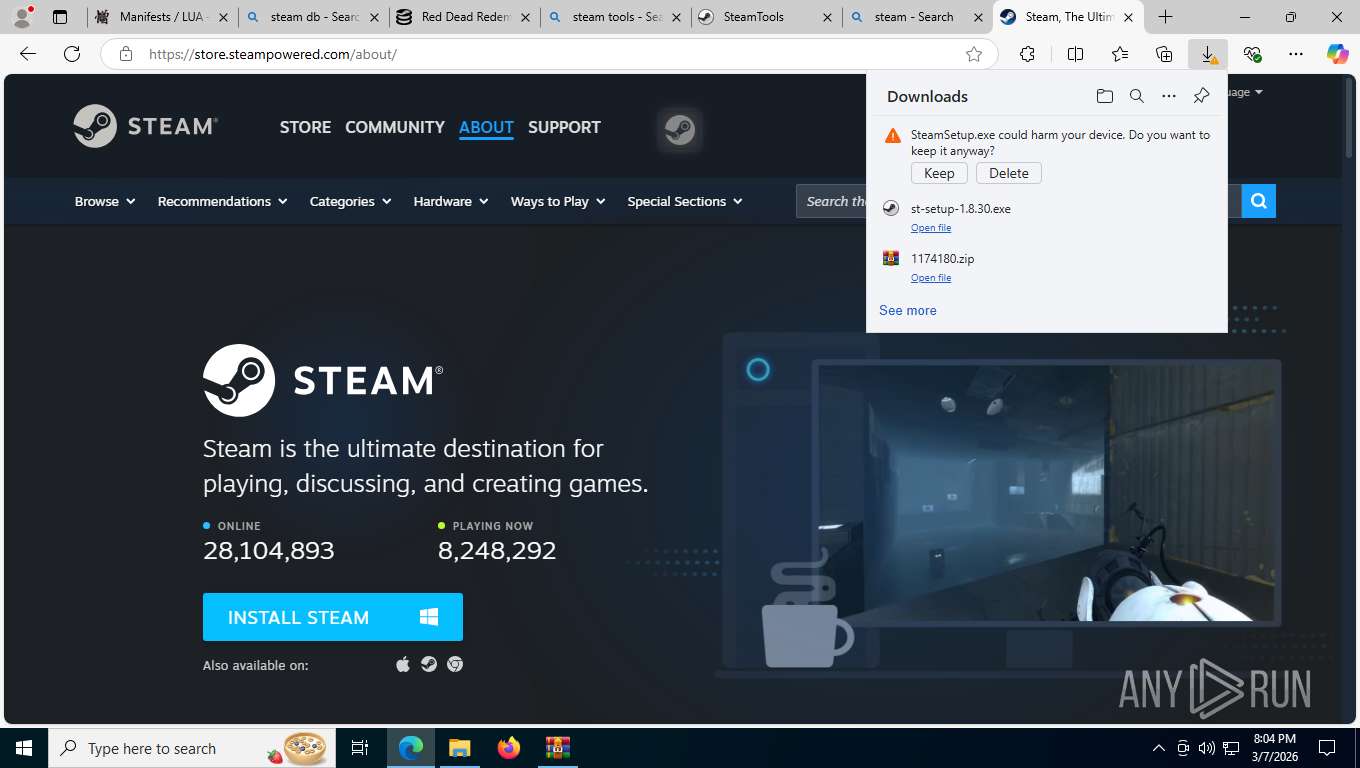
Task: Open downloads folder icon in Downloads panel
Action: coord(1104,96)
